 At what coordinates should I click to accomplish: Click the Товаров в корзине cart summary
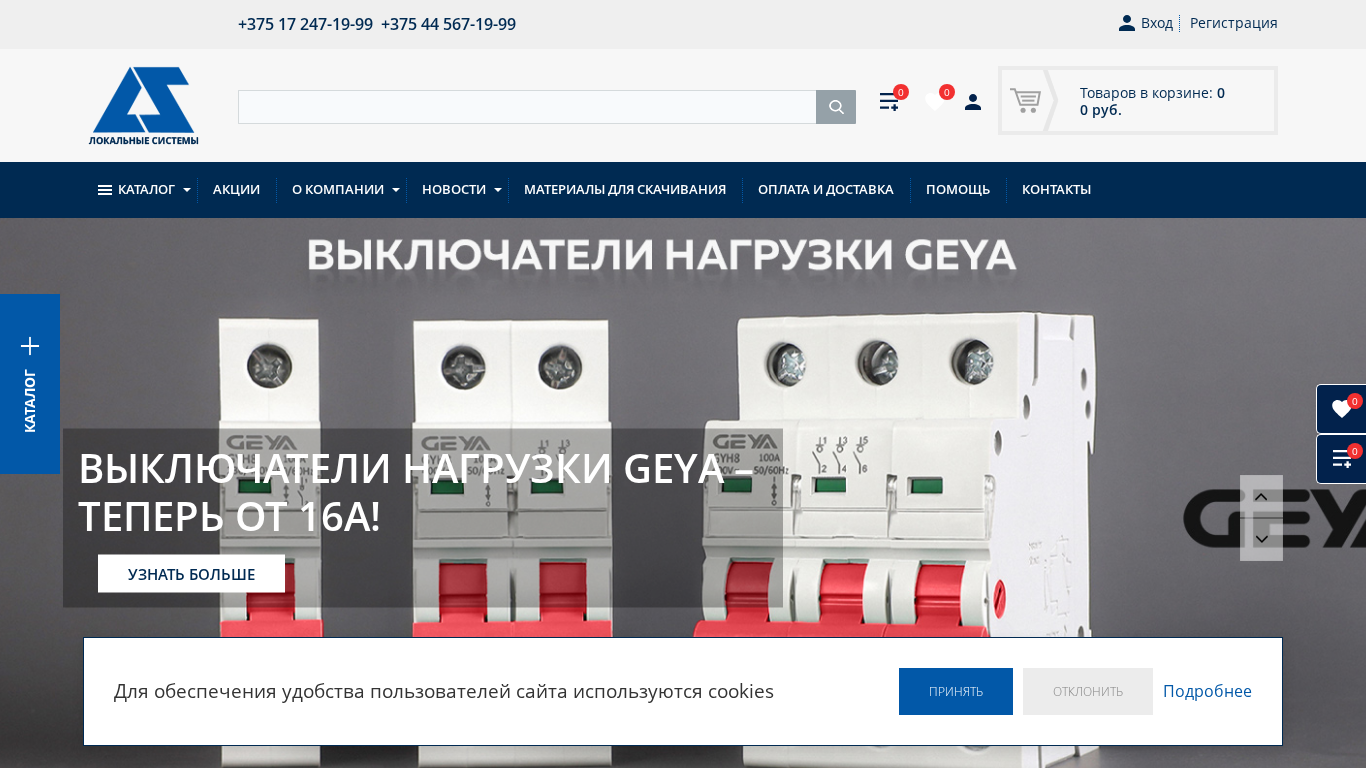pos(1152,101)
